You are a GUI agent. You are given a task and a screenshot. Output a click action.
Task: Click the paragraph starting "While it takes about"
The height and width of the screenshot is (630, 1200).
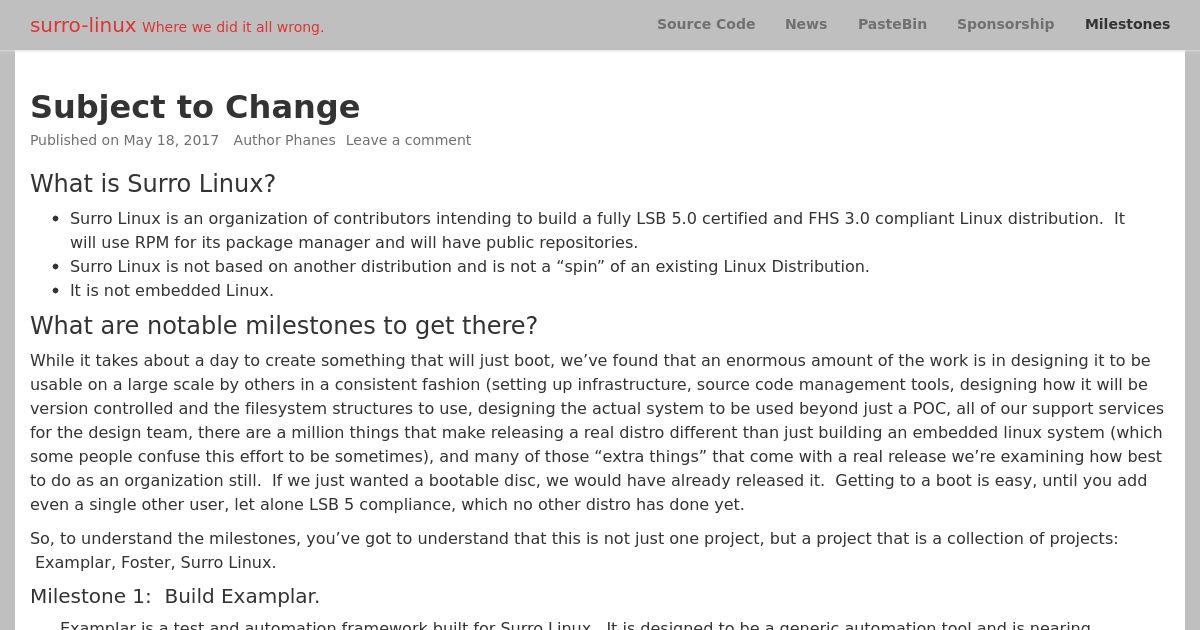point(597,432)
